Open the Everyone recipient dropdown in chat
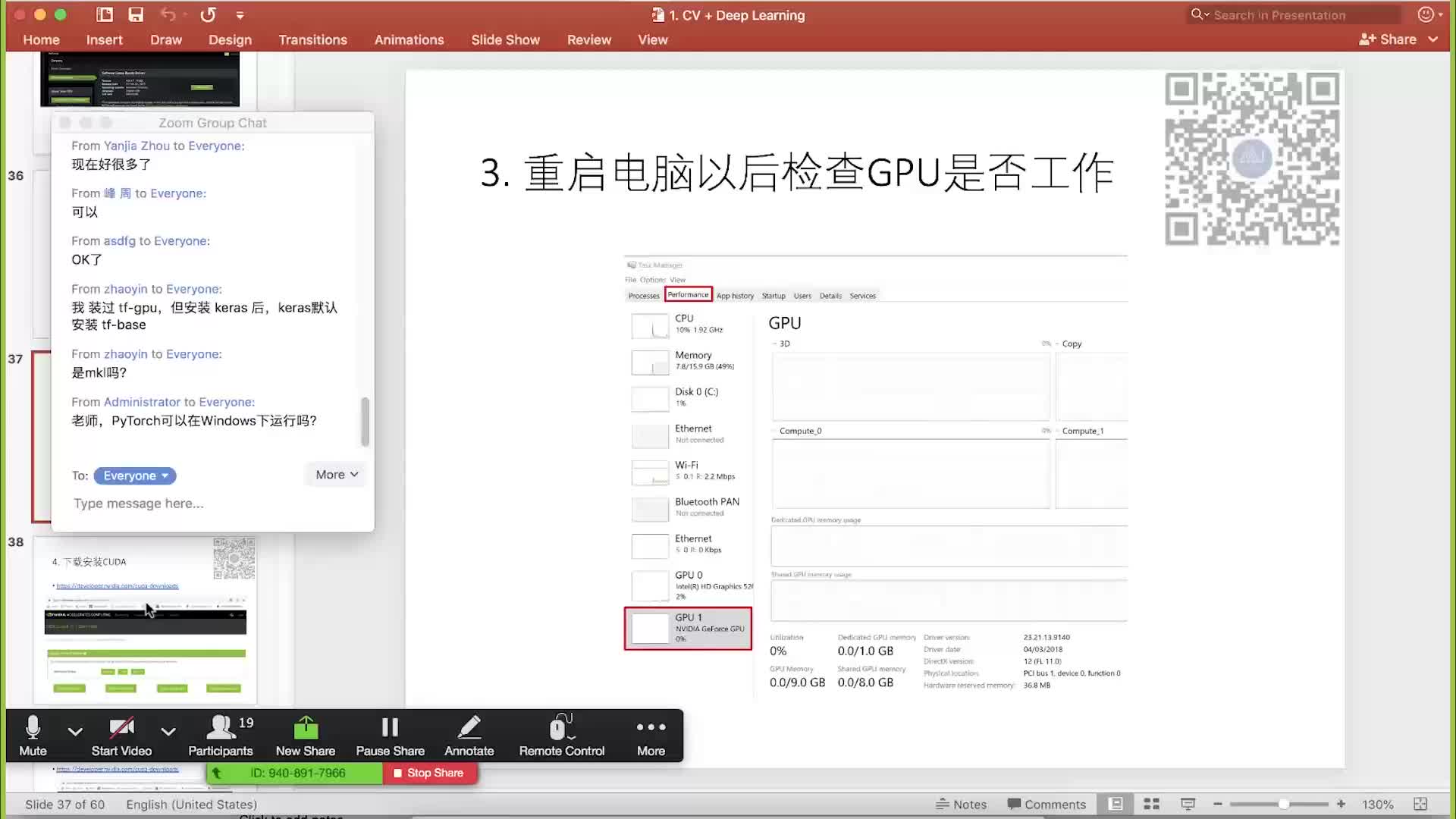The image size is (1456, 819). 135,475
